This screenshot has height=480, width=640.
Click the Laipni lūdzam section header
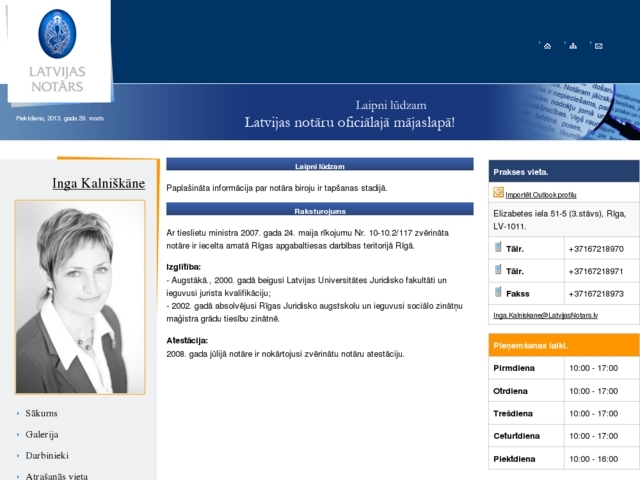coord(320,164)
